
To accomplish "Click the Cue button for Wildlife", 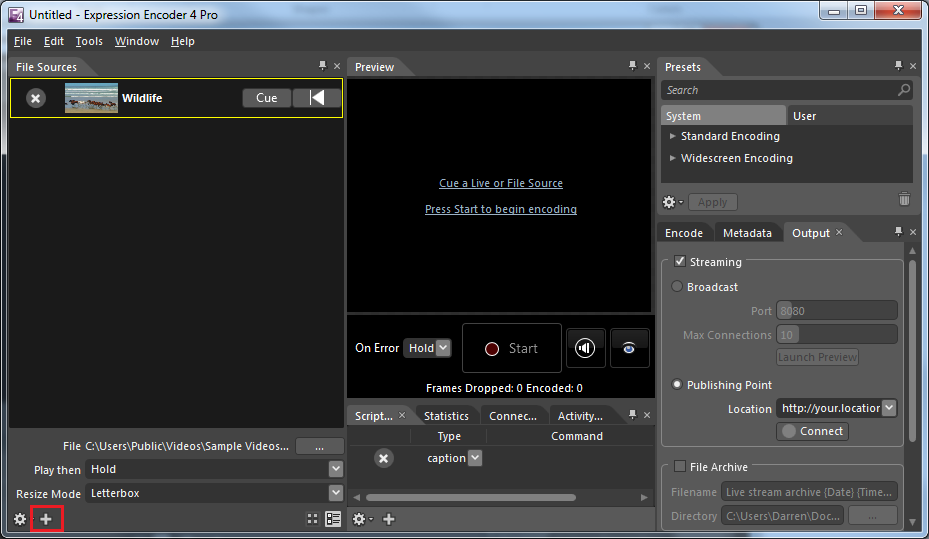I will (267, 98).
